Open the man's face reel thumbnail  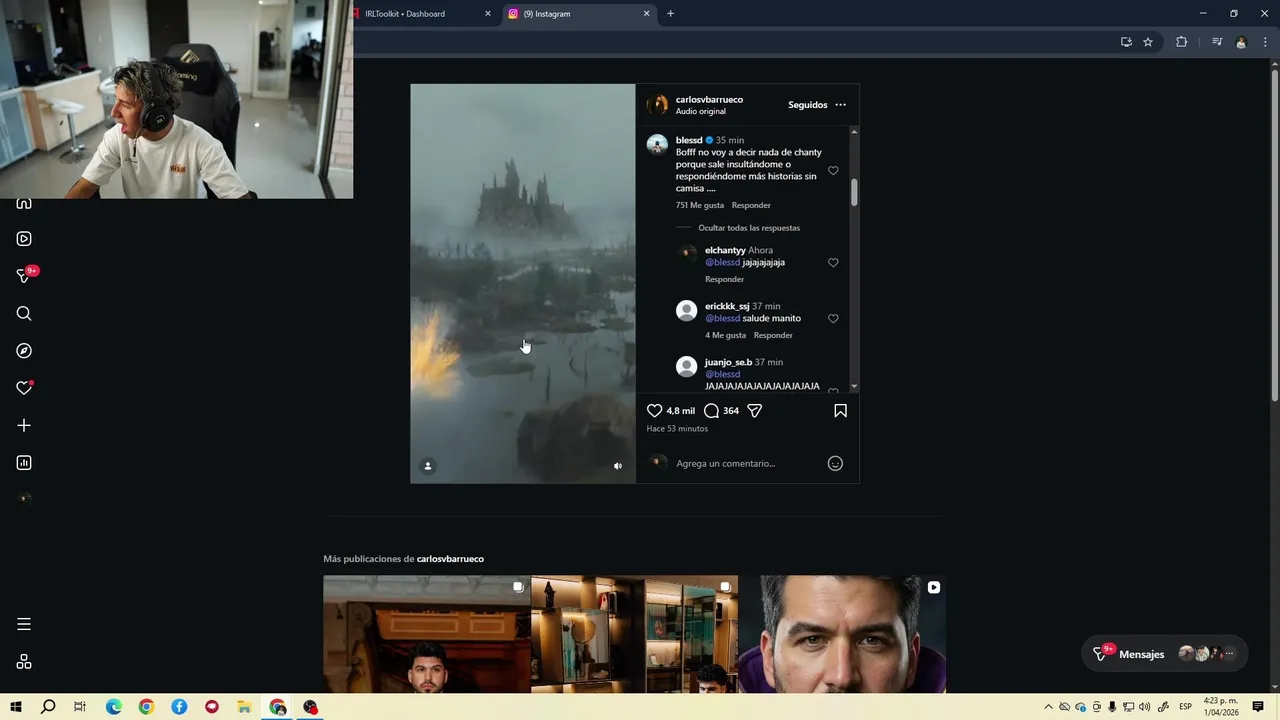(843, 634)
